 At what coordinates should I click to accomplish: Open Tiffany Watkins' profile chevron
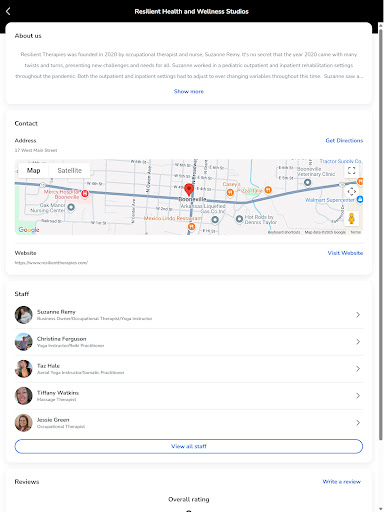[x=358, y=396]
